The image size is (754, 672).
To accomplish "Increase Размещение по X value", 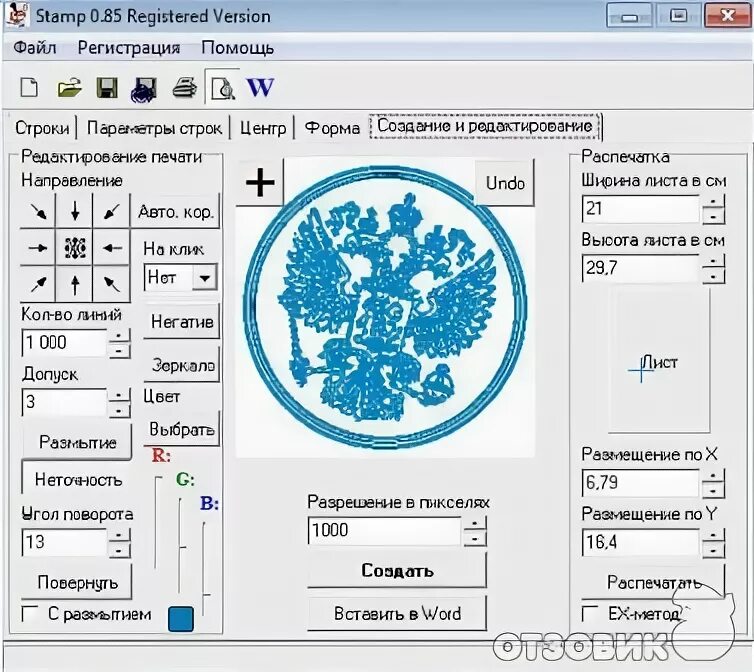I will [x=713, y=476].
